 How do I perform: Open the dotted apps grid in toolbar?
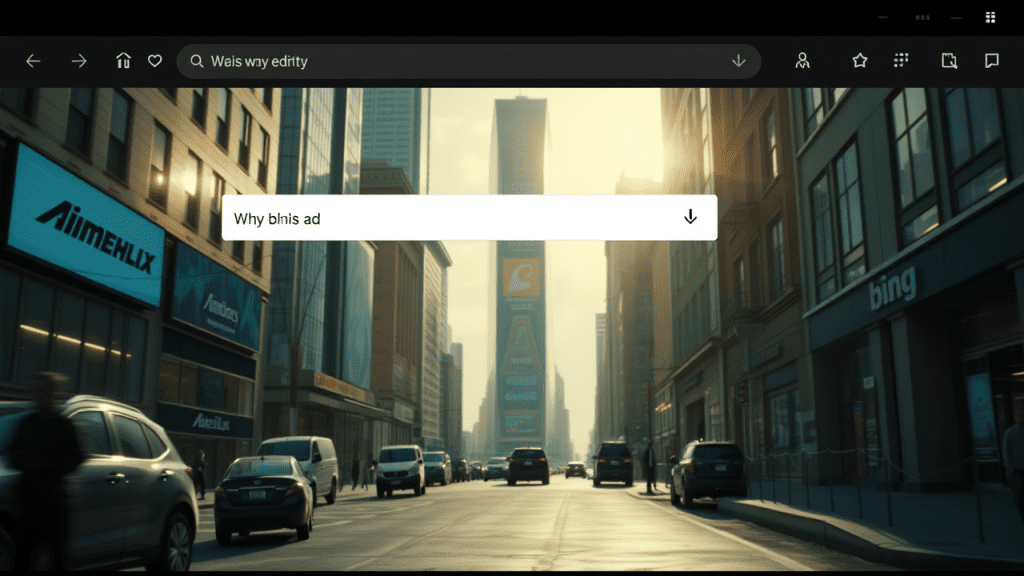[901, 61]
